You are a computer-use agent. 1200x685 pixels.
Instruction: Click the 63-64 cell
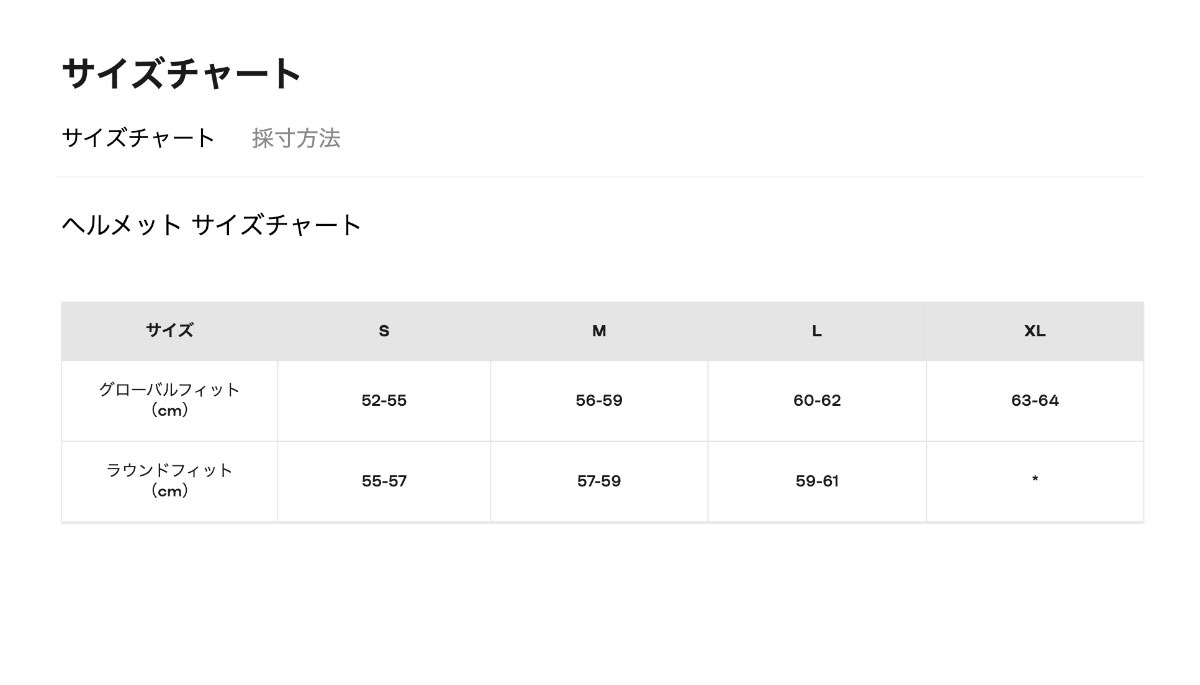tap(1035, 401)
